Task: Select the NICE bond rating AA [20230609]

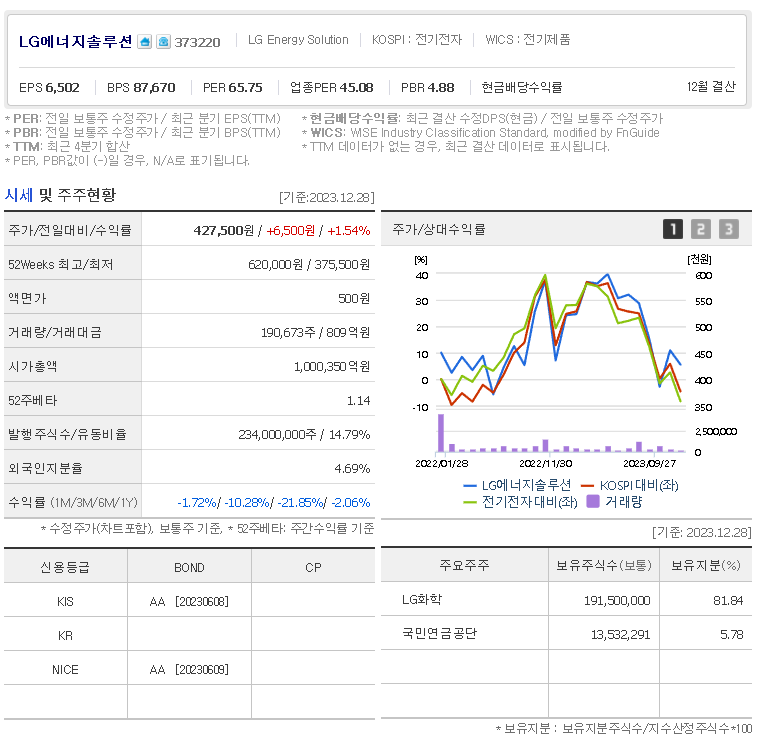Action: (189, 670)
